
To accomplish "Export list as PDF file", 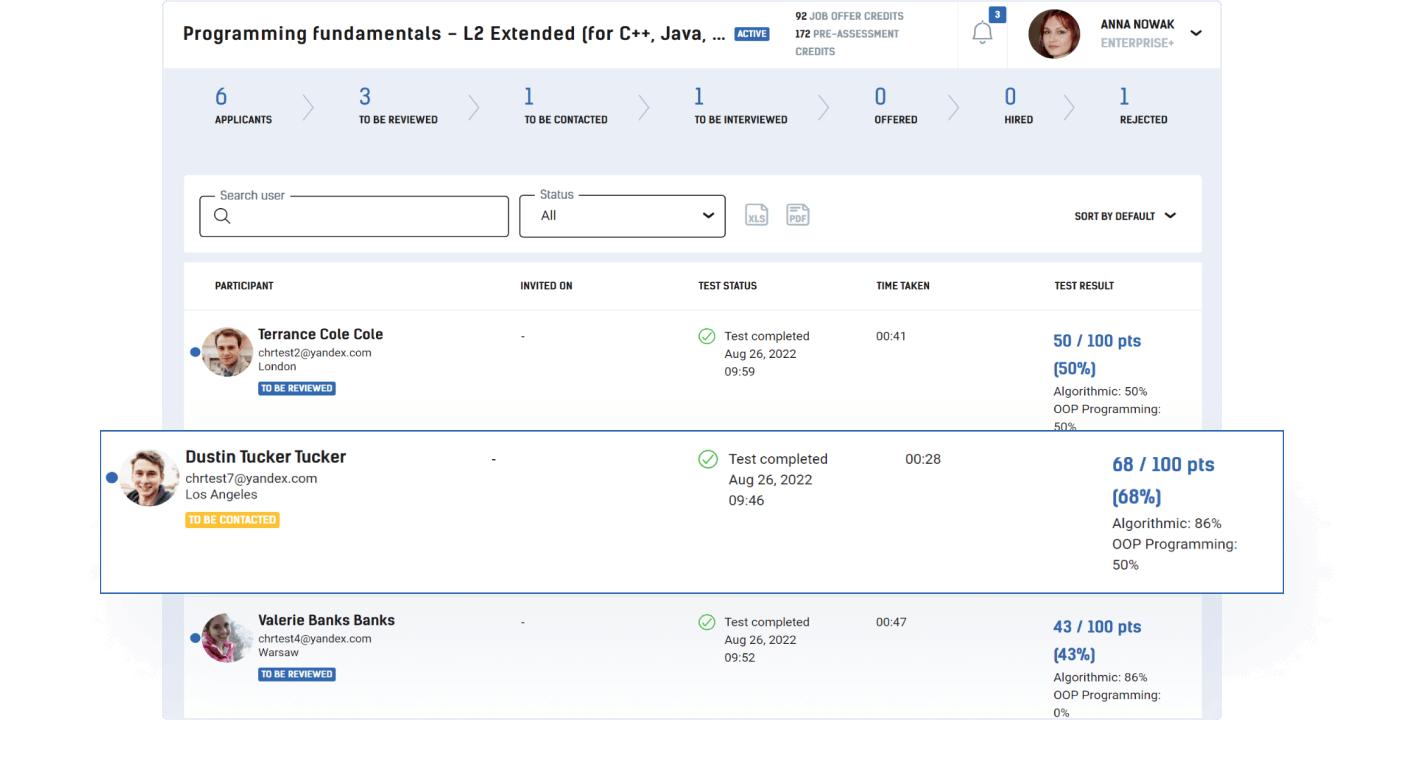I will [797, 215].
